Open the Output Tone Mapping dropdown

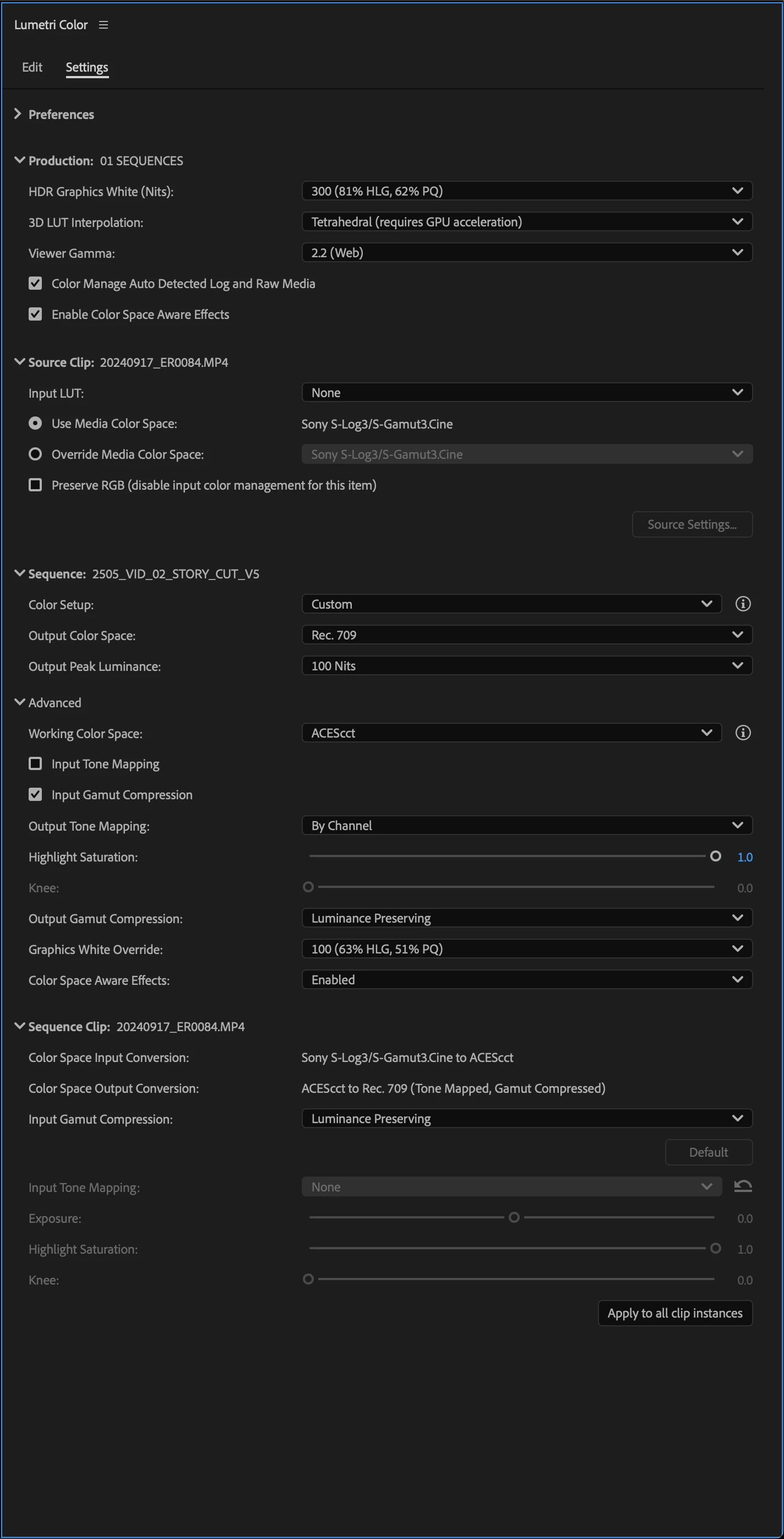(x=527, y=826)
